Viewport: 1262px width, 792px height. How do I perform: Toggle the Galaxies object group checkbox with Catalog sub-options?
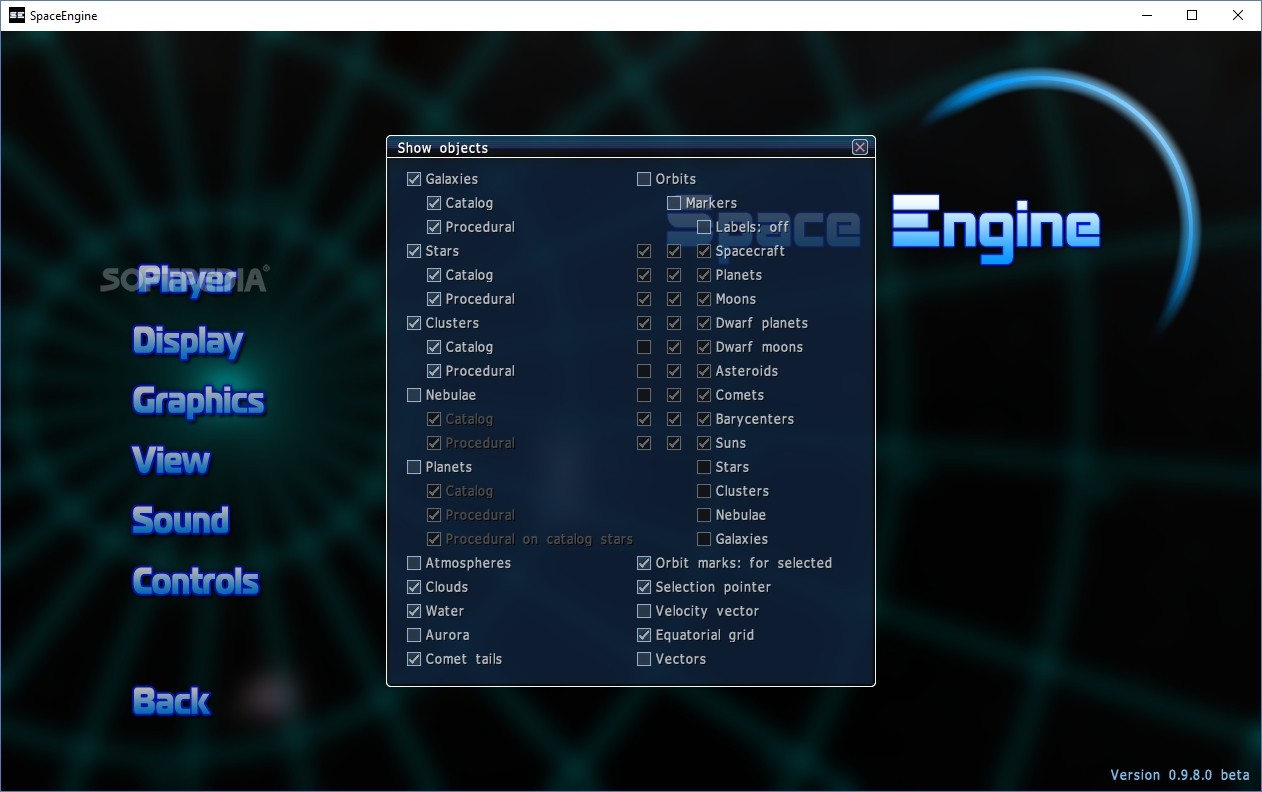414,179
